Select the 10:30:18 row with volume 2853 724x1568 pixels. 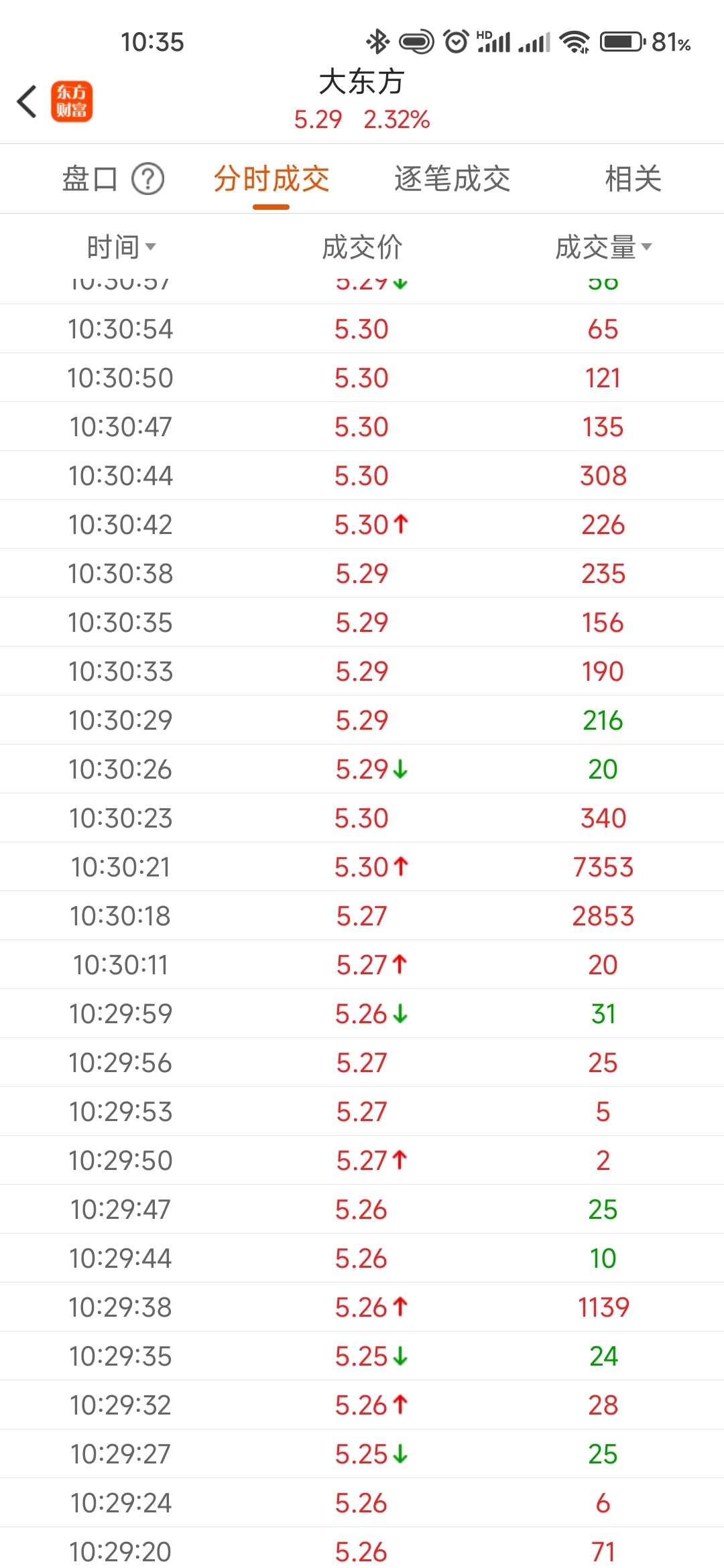click(362, 915)
